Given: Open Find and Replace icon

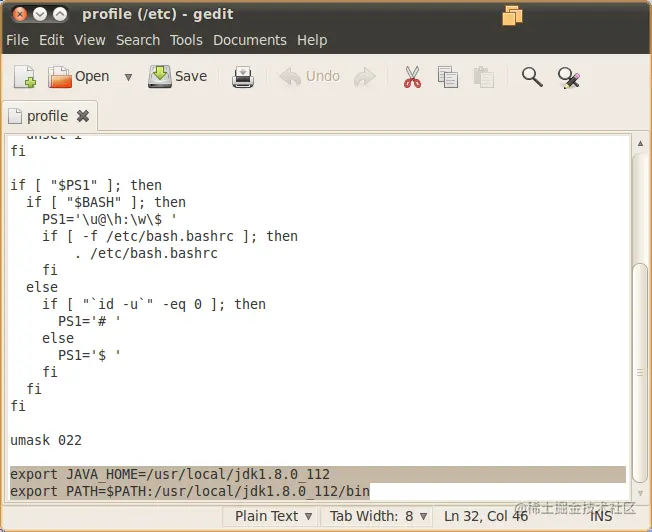Looking at the screenshot, I should coord(568,77).
